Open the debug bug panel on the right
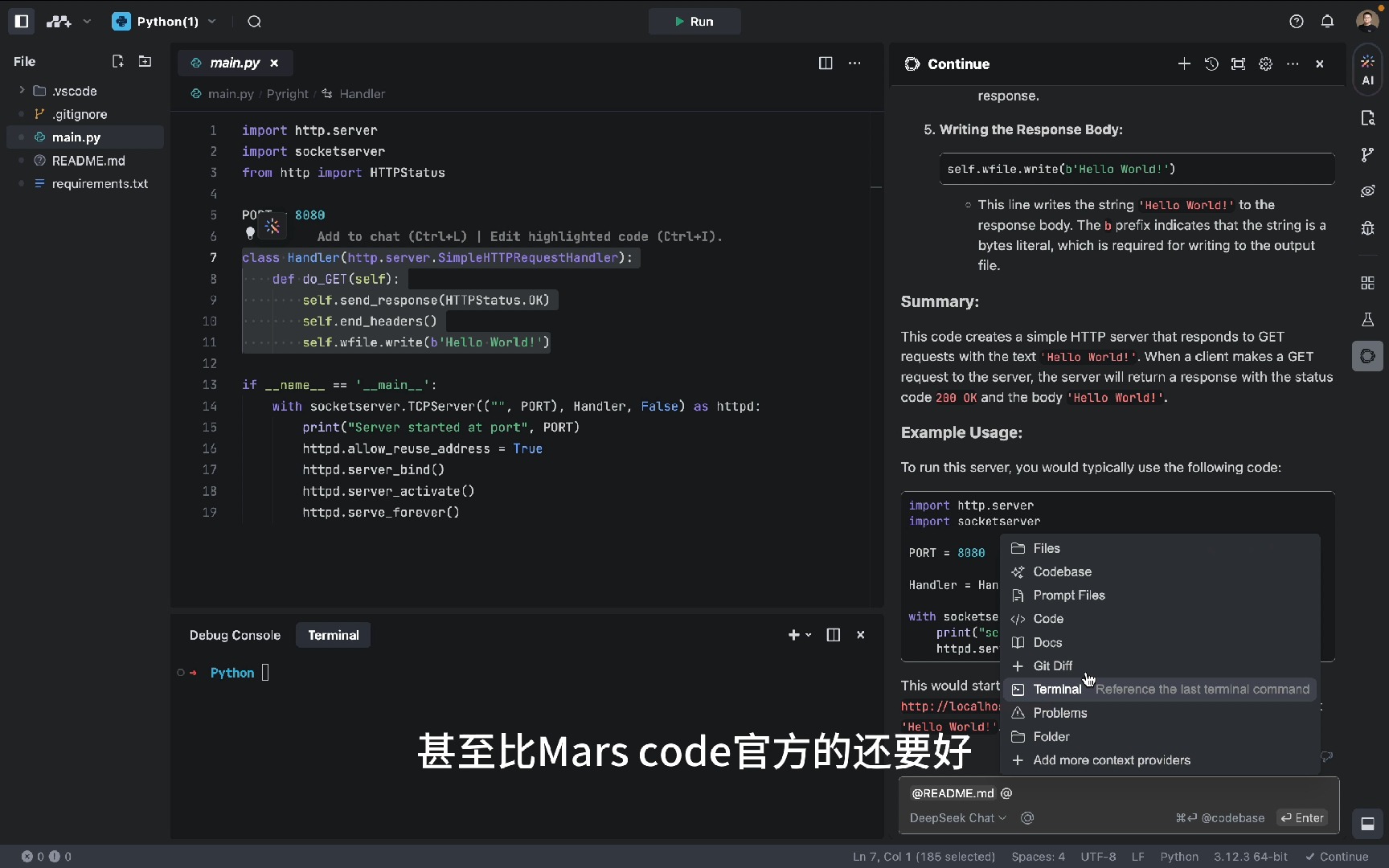1389x868 pixels. 1367,228
